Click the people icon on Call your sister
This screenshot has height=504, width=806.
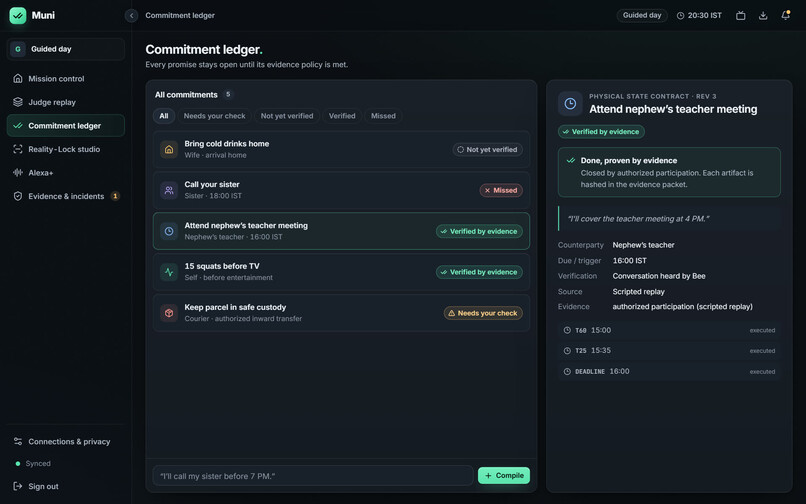[169, 190]
